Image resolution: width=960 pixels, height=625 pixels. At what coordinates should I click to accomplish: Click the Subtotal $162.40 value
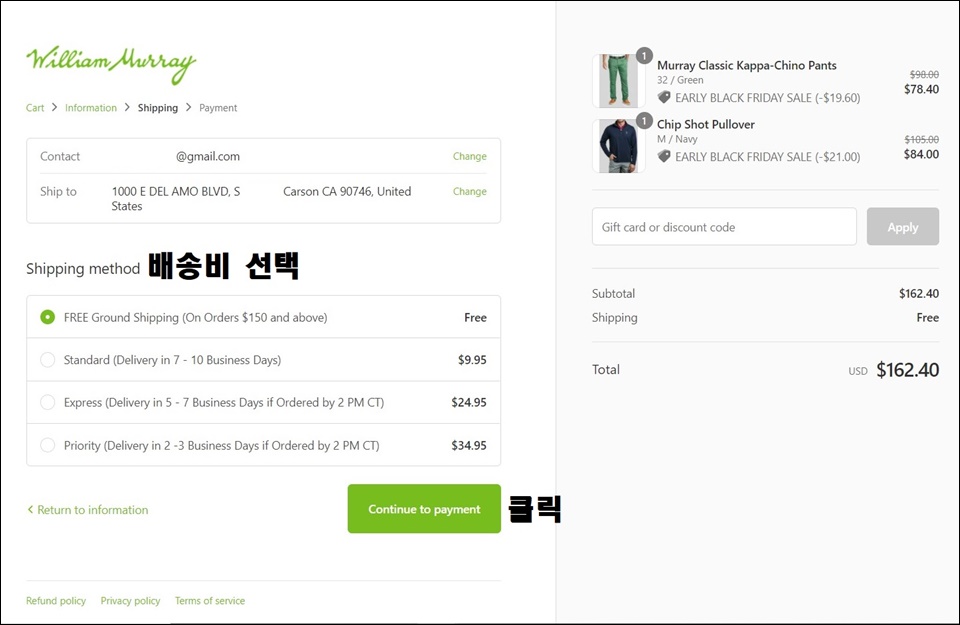point(919,294)
